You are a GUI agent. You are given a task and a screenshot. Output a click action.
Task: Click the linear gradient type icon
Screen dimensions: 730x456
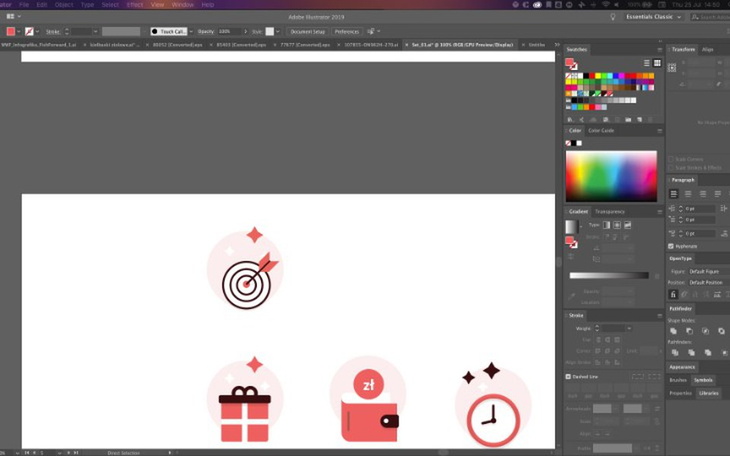coord(605,225)
